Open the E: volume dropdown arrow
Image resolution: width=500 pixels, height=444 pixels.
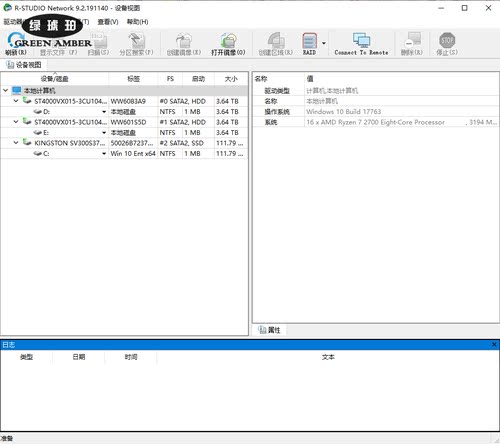(104, 133)
